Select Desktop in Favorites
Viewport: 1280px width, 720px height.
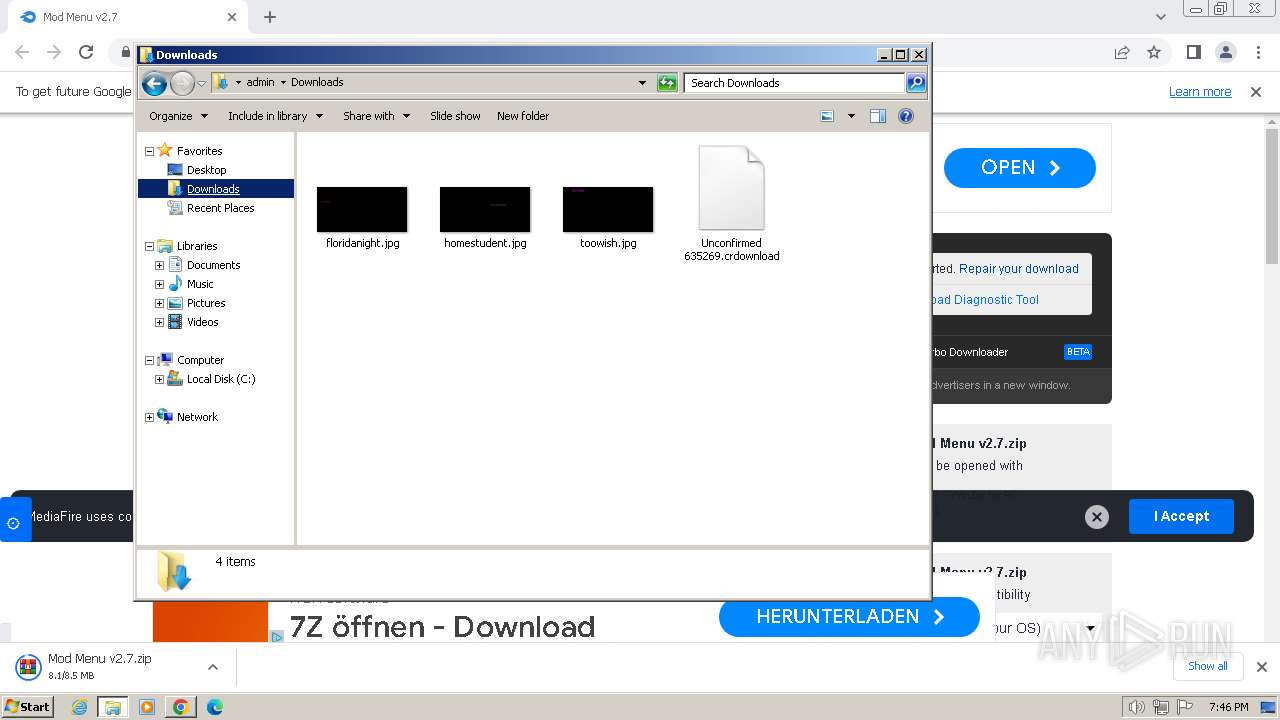[x=206, y=170]
